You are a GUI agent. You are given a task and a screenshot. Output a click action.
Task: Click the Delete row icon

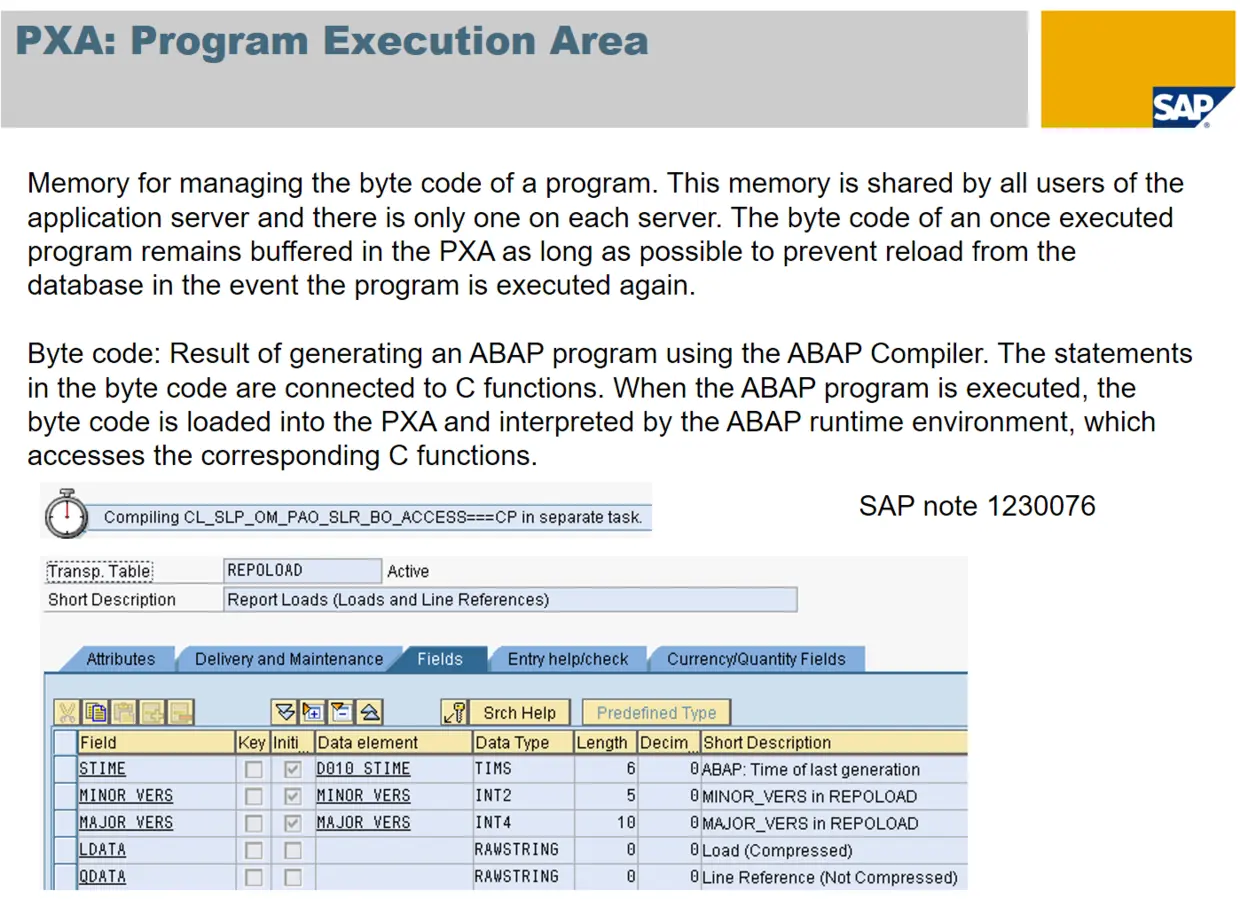[181, 713]
